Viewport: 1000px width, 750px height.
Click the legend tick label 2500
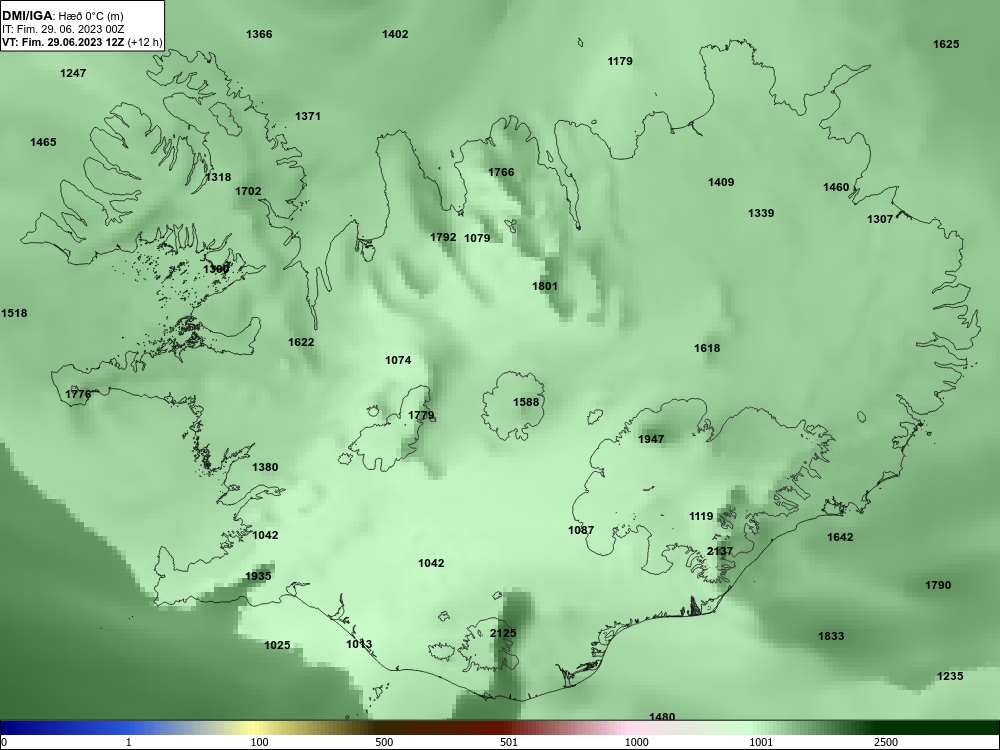(886, 743)
